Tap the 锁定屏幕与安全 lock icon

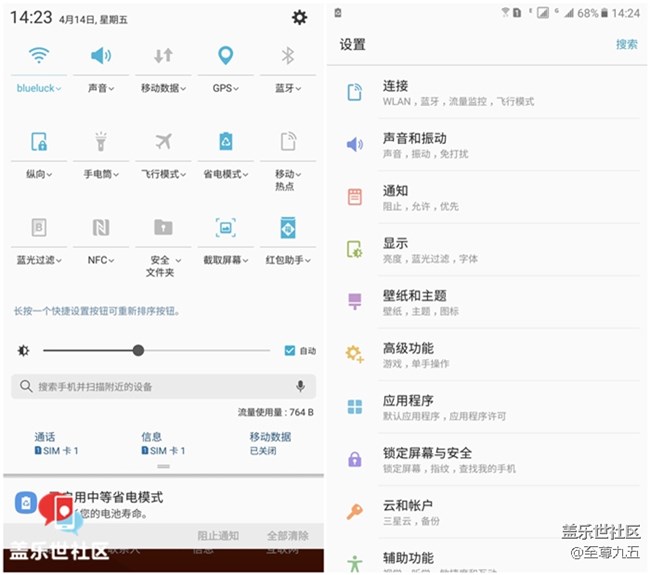(354, 459)
